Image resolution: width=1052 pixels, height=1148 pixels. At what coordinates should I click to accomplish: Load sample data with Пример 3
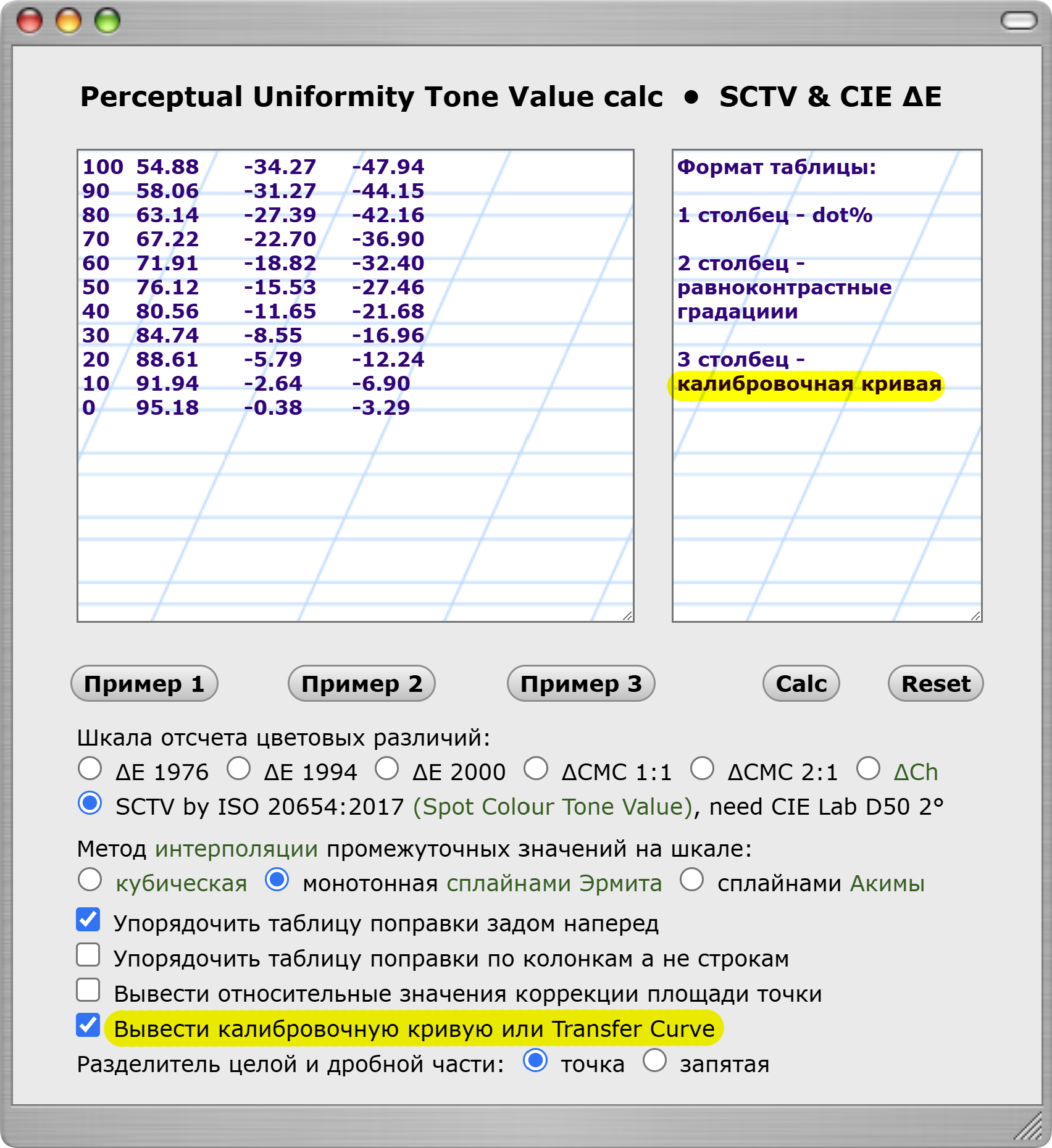(581, 683)
